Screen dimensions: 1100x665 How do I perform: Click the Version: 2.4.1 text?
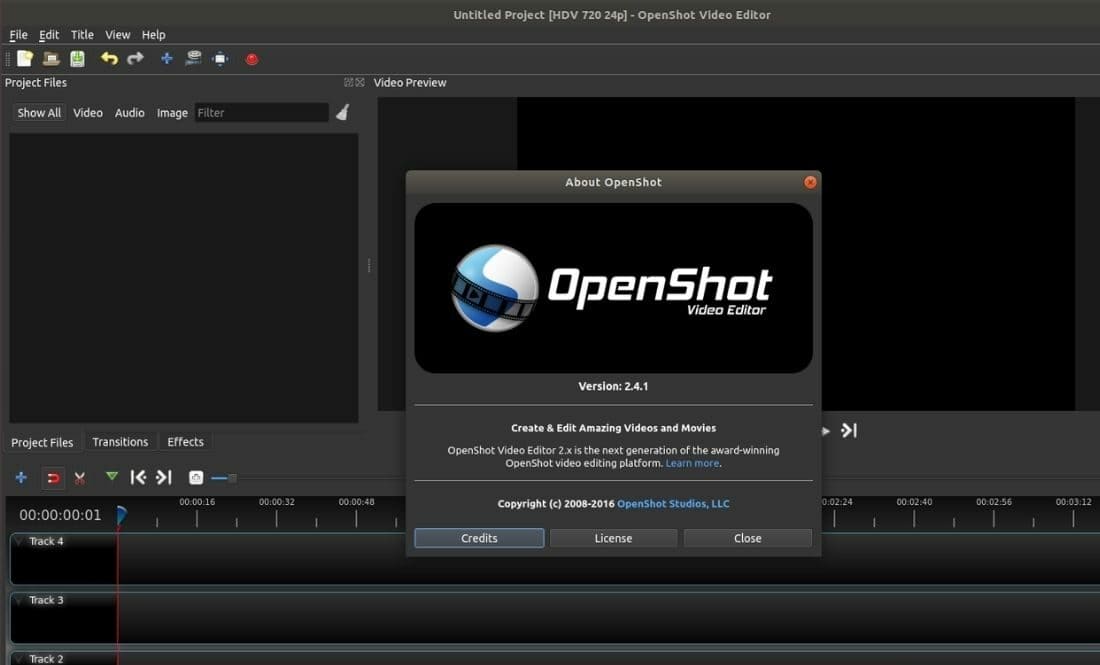(x=613, y=387)
